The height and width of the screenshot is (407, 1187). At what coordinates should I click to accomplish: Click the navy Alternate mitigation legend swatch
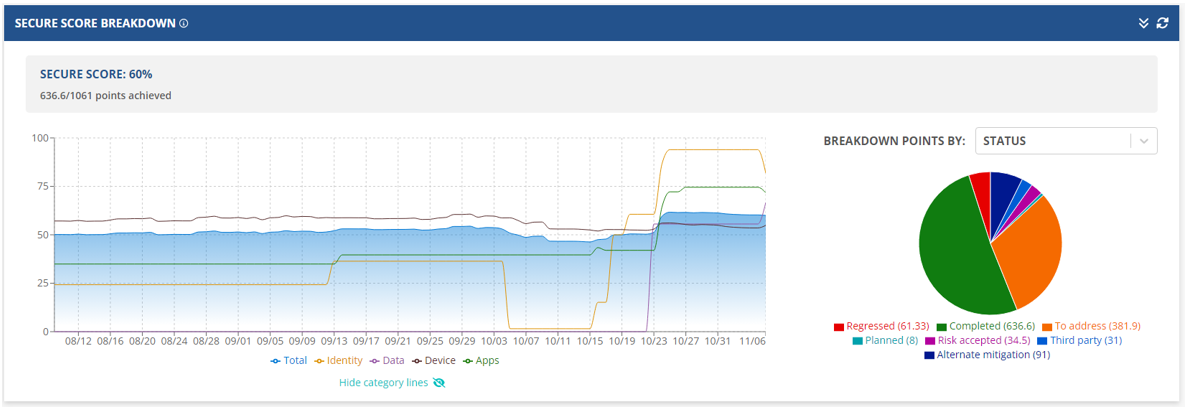(929, 355)
